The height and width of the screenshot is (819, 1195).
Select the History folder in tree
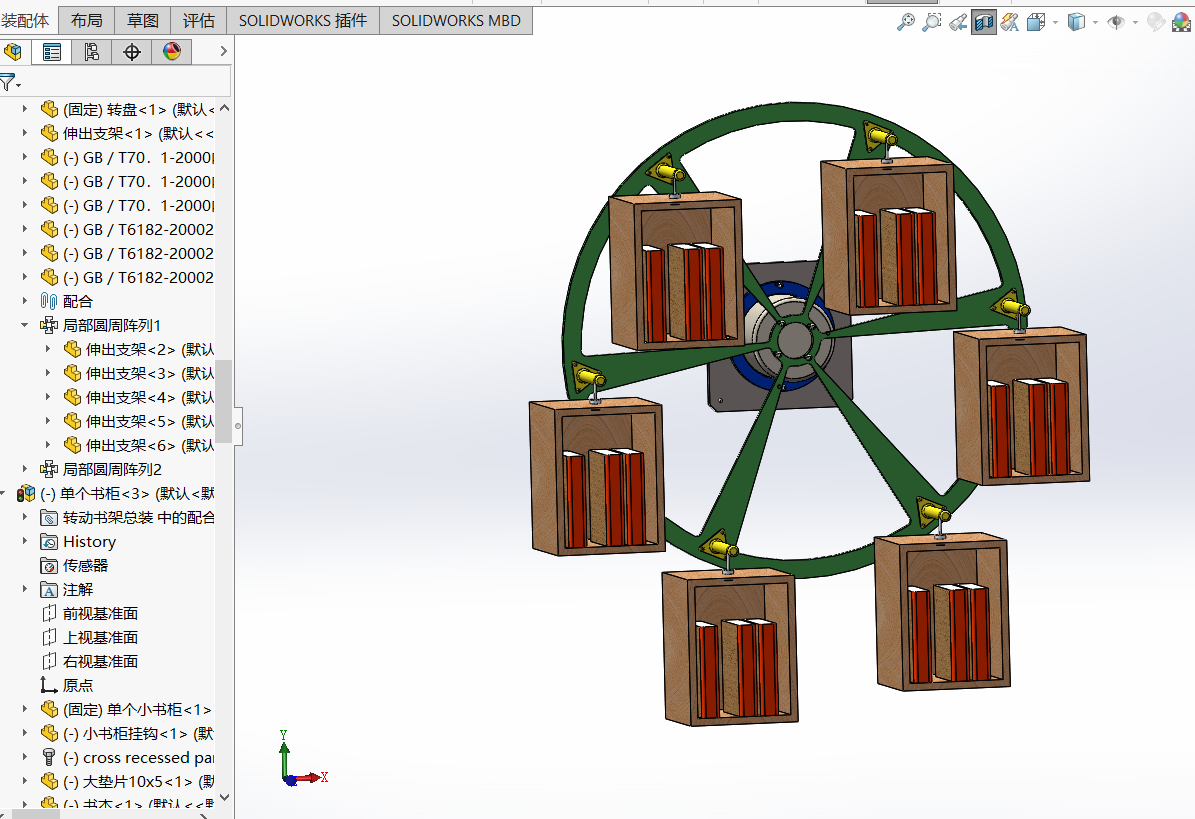tap(89, 541)
